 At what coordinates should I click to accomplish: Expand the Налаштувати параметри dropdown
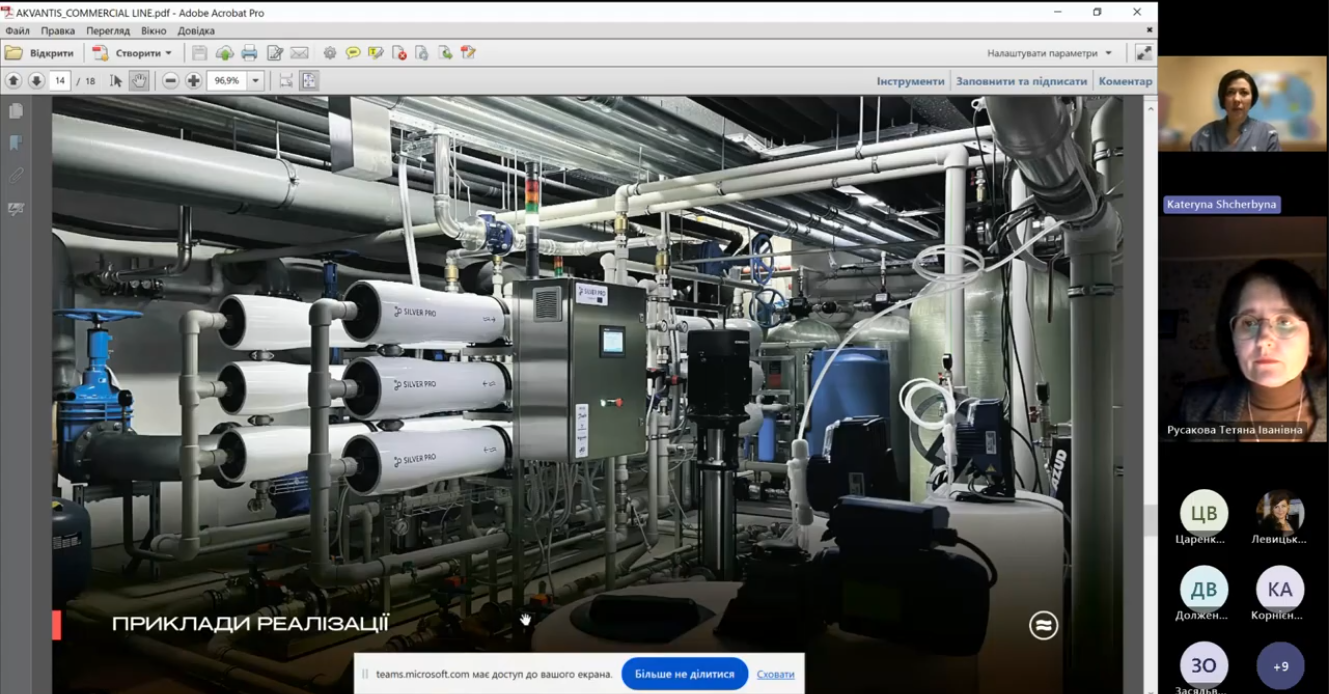coord(1108,53)
